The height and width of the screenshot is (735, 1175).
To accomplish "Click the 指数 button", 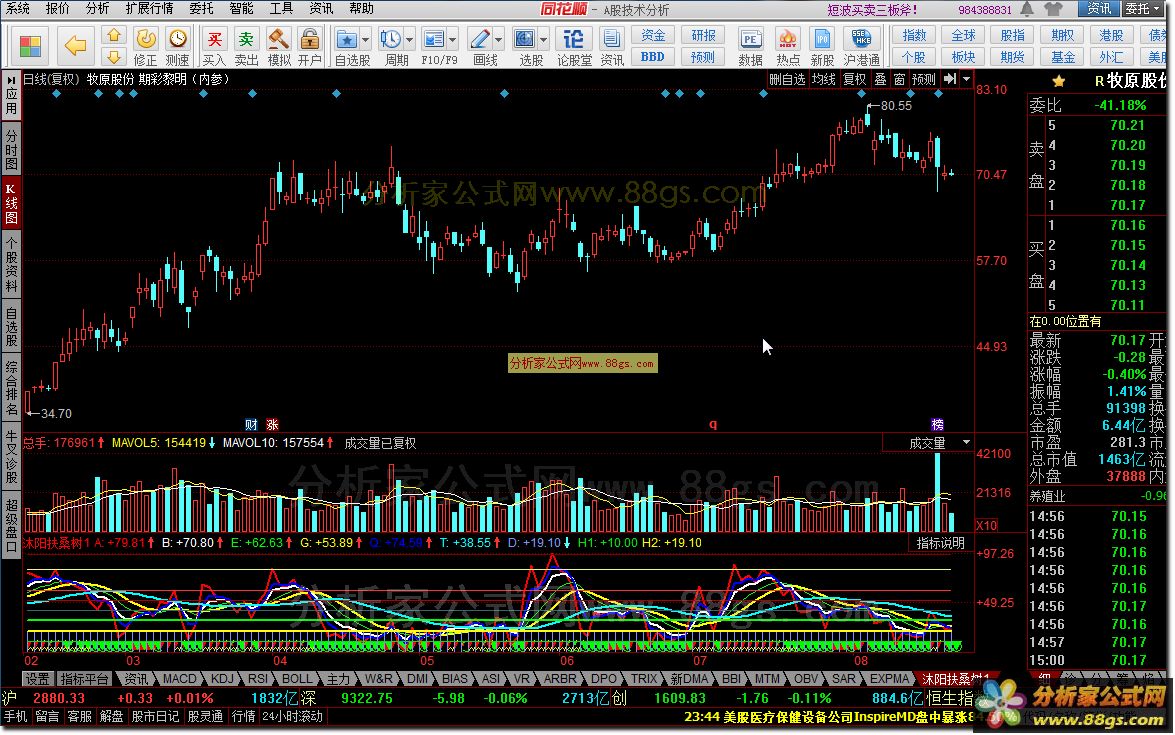I will pos(914,35).
